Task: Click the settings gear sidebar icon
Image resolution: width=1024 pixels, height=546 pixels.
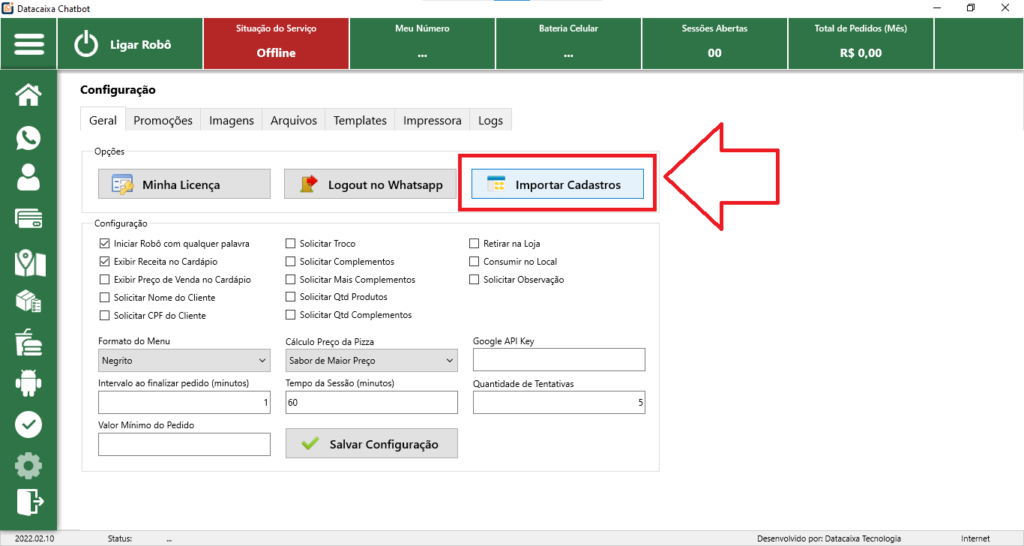Action: point(29,465)
